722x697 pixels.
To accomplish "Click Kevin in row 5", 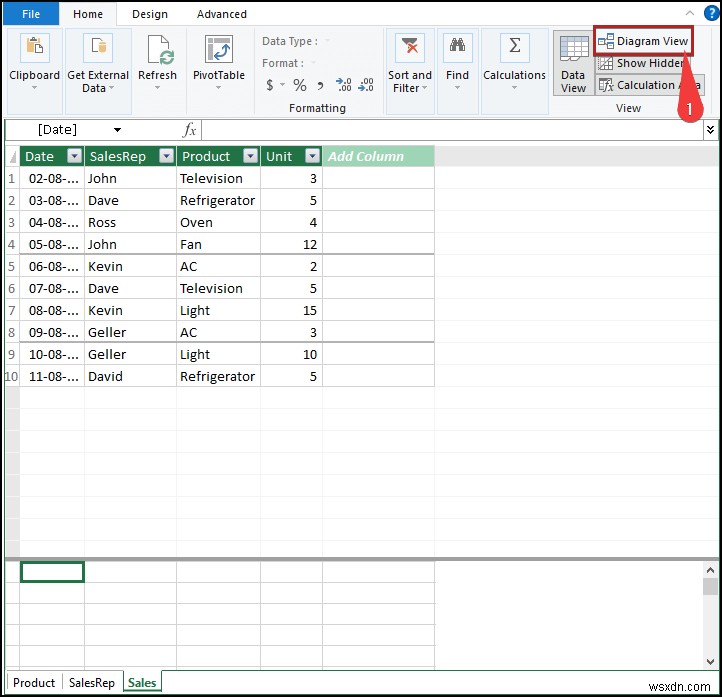I will tap(130, 266).
